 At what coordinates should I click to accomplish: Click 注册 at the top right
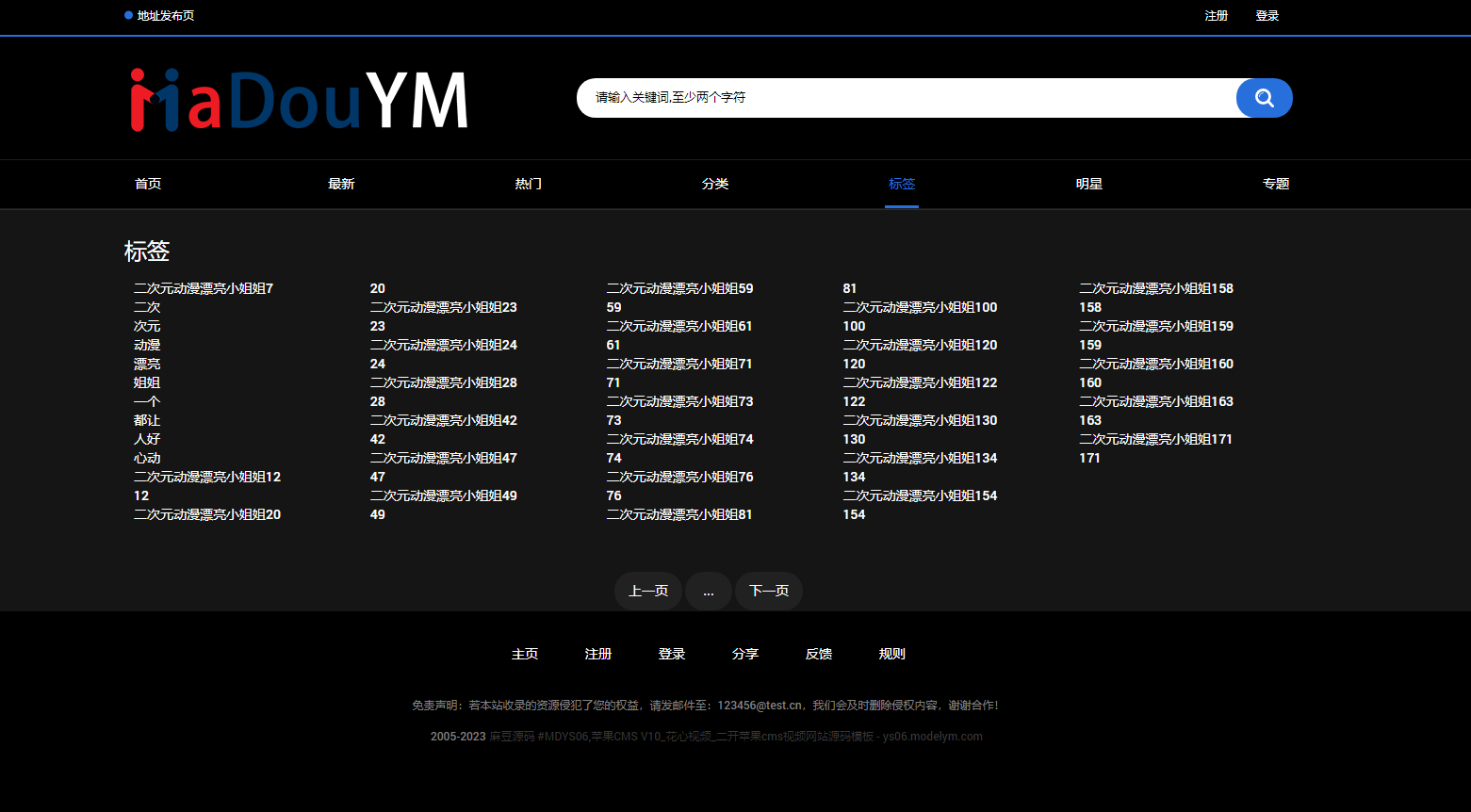coord(1217,15)
